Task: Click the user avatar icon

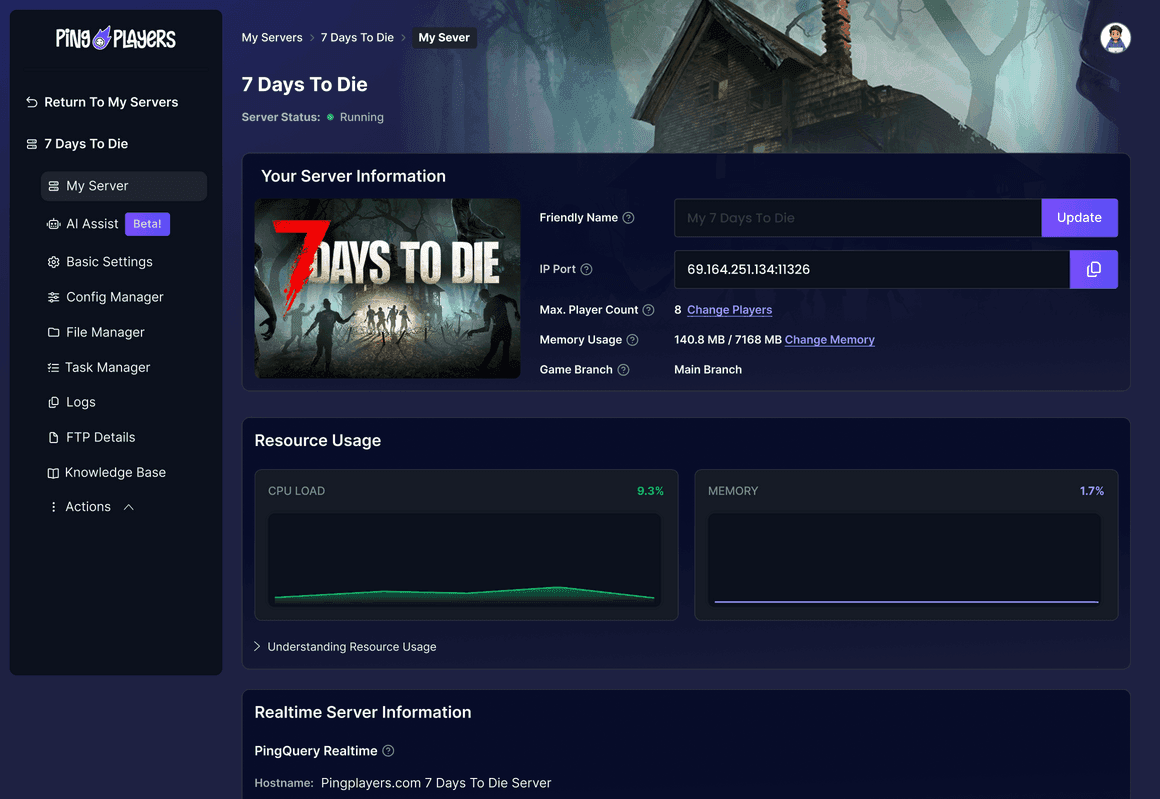Action: 1115,38
